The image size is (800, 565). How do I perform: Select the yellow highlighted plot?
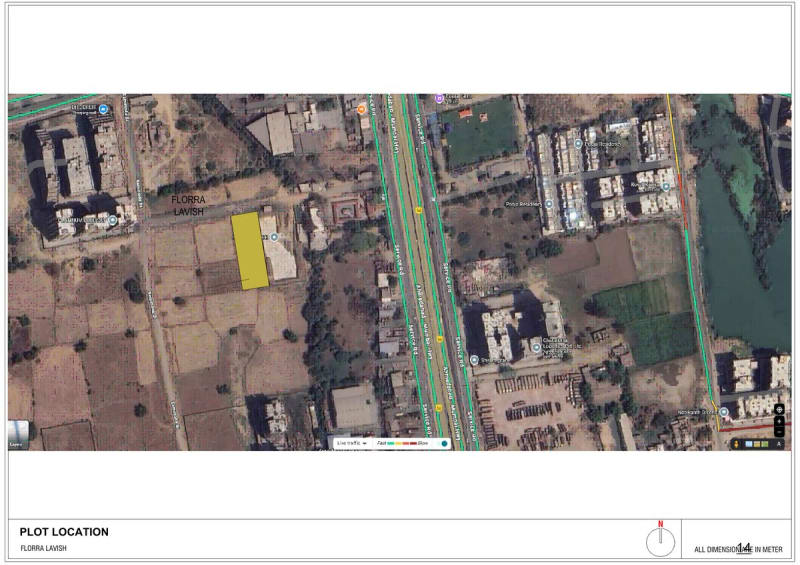[x=249, y=251]
